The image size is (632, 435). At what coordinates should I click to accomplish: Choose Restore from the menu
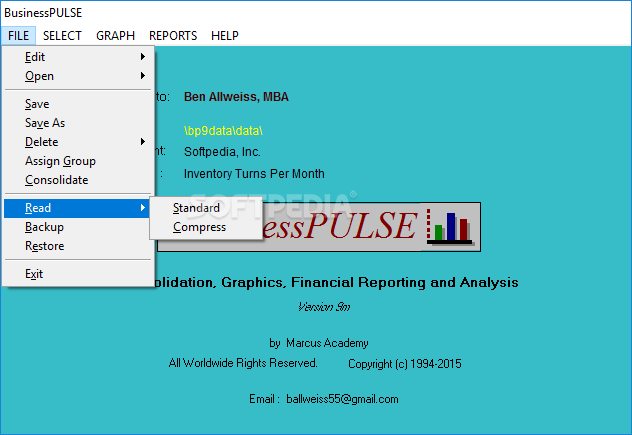click(77, 246)
